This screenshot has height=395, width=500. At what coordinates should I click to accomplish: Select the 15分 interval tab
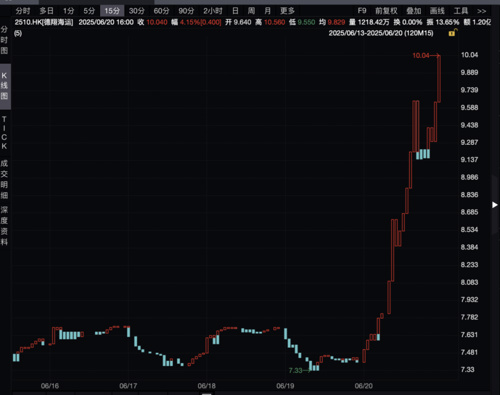point(112,11)
